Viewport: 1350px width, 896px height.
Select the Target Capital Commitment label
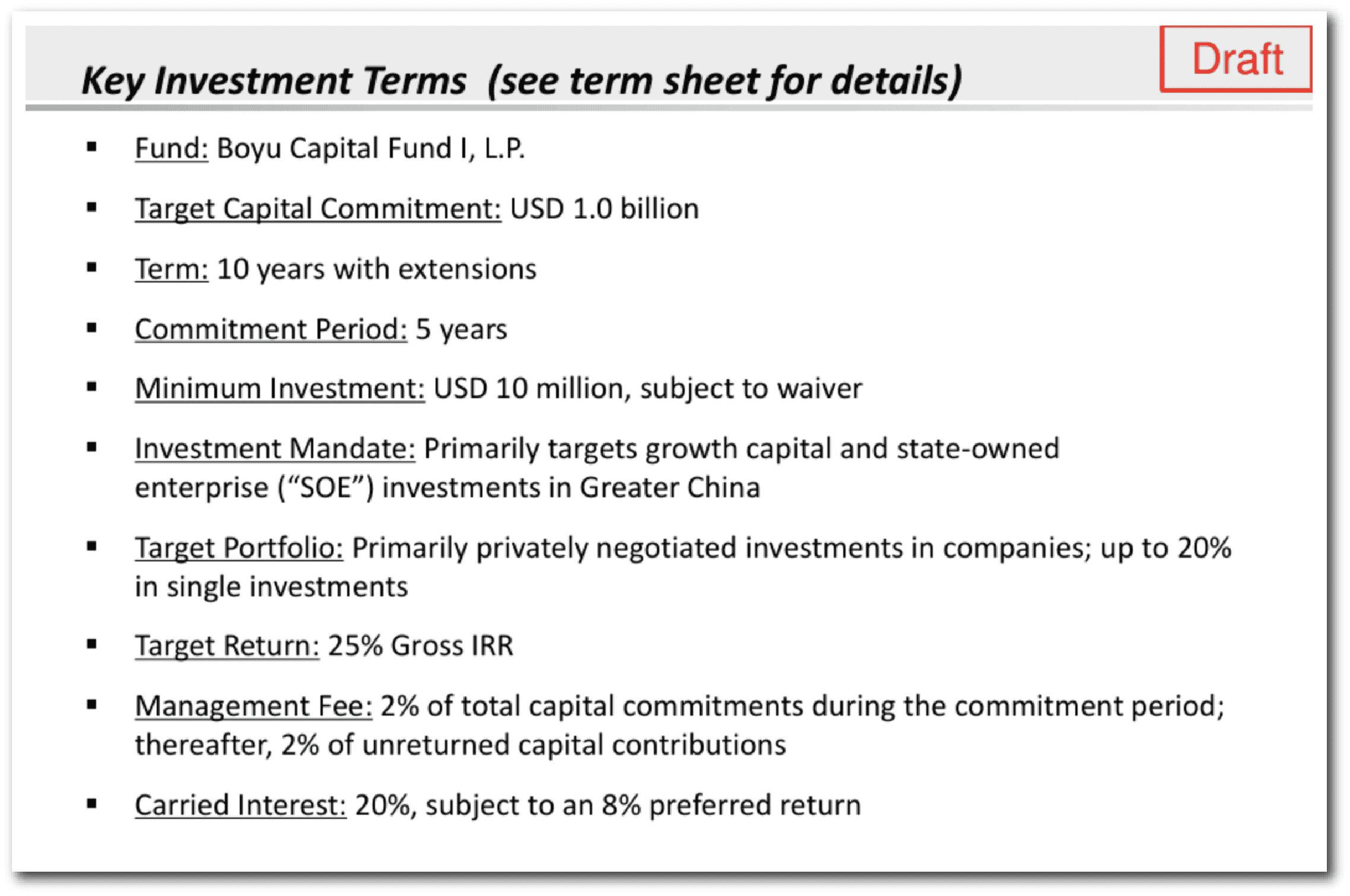pos(317,209)
